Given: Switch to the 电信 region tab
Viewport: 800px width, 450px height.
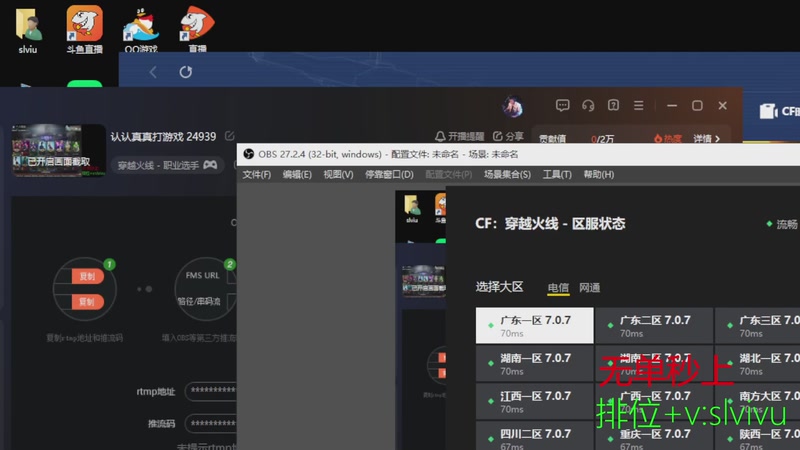Looking at the screenshot, I should [x=558, y=288].
